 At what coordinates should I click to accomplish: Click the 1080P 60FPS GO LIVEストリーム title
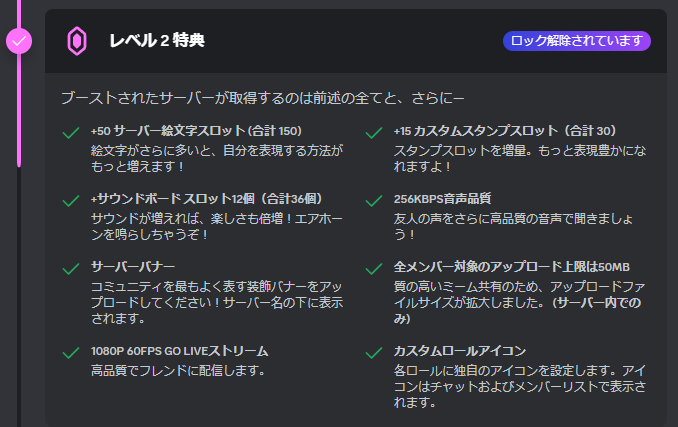tap(179, 351)
